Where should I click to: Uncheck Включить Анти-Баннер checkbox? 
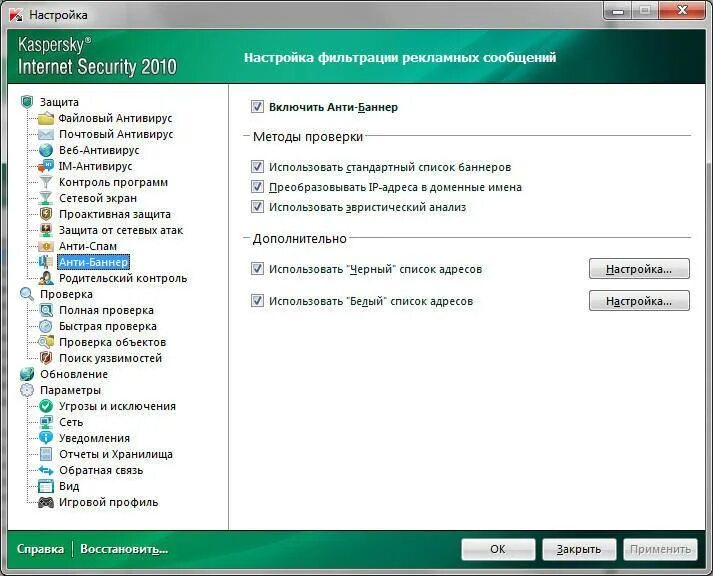click(257, 107)
